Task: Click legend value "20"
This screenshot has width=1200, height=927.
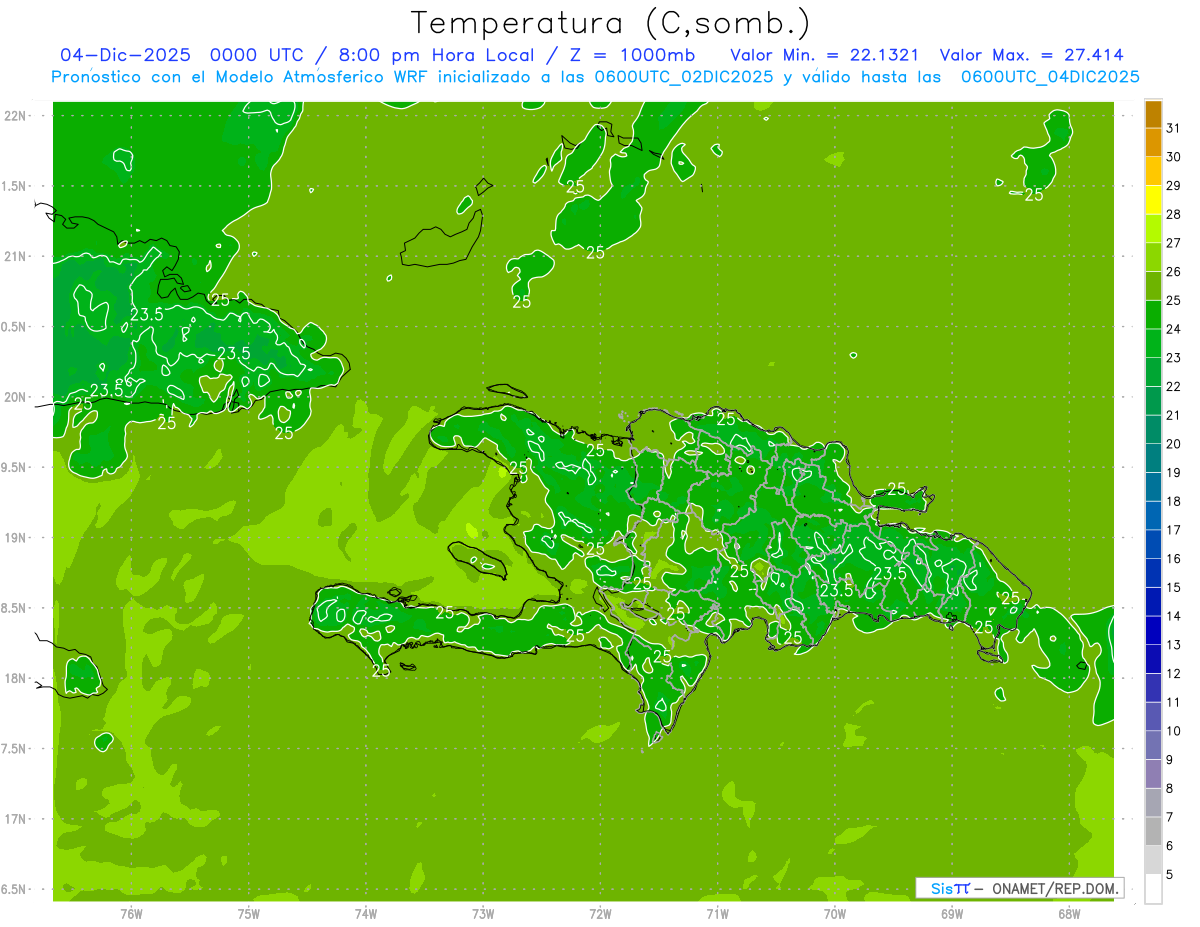Action: pyautogui.click(x=1174, y=444)
